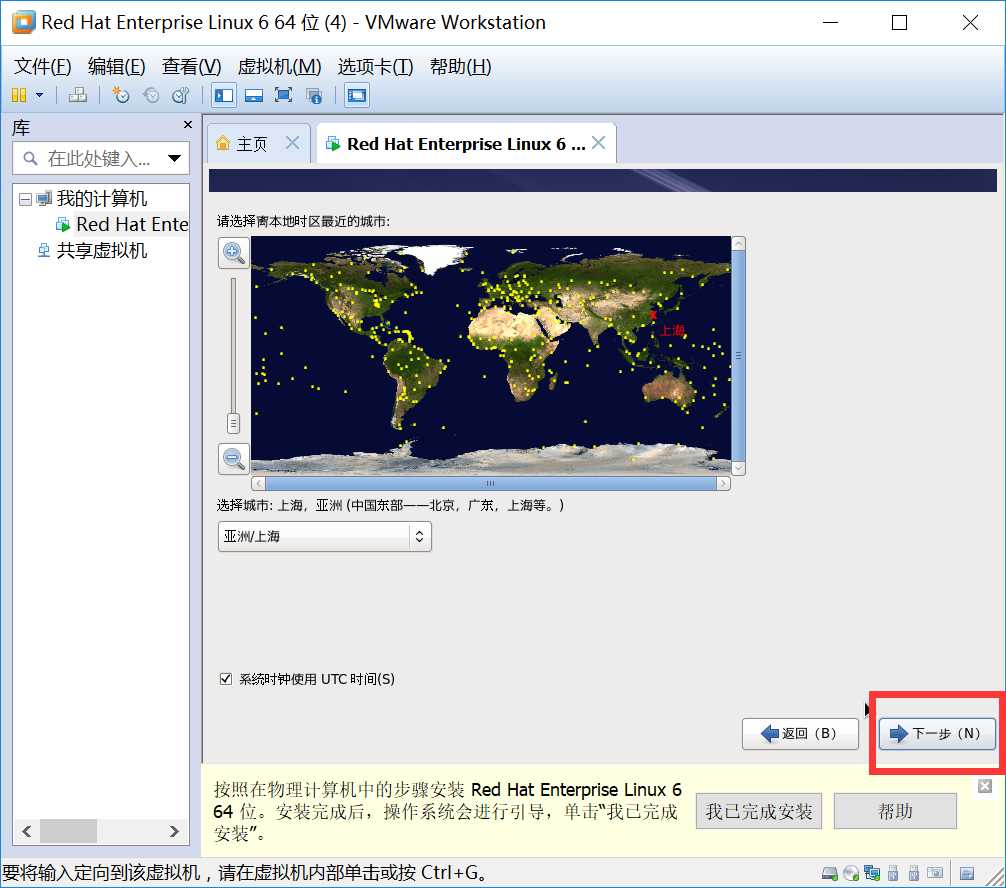
Task: Click the map zoom-out magnifier
Action: pos(234,459)
